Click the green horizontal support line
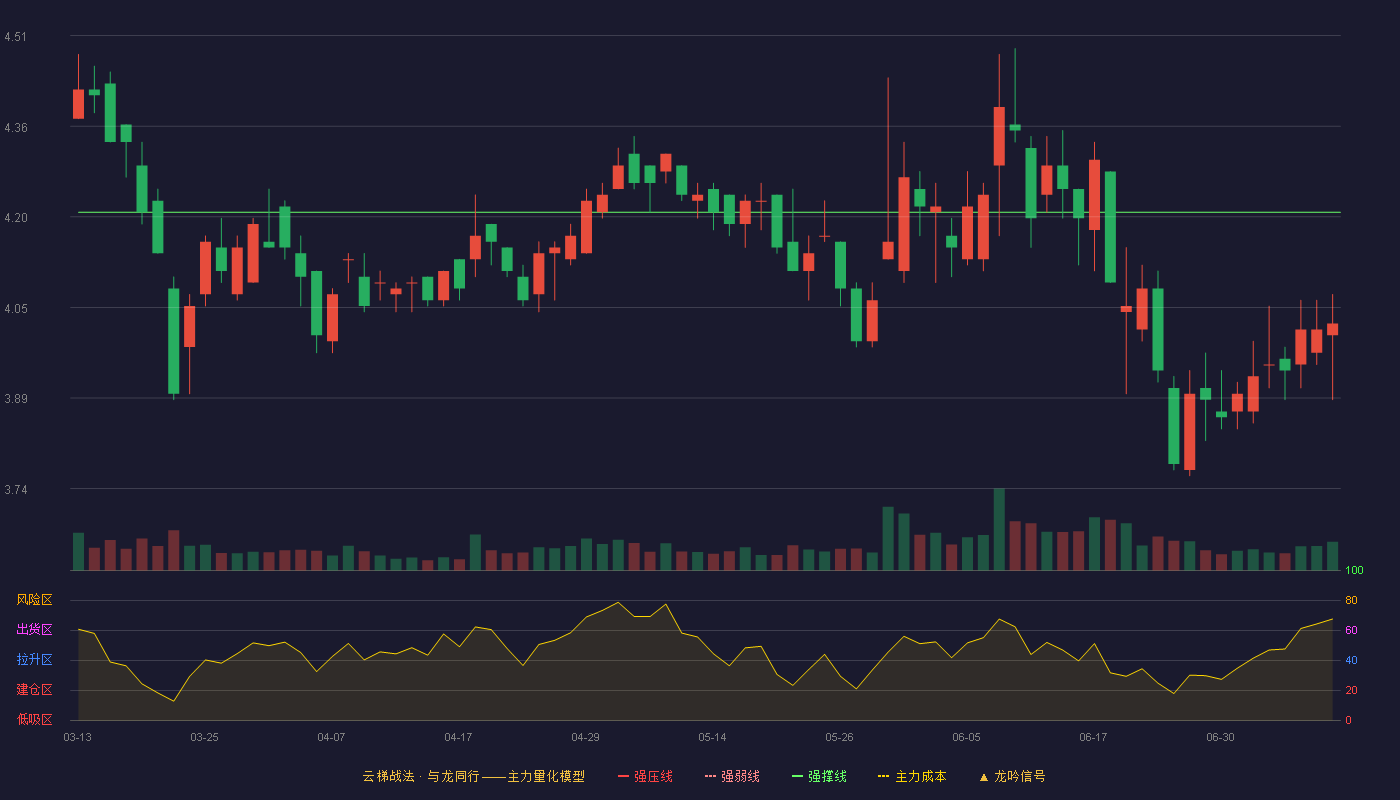The image size is (1400, 800). [x=709, y=212]
